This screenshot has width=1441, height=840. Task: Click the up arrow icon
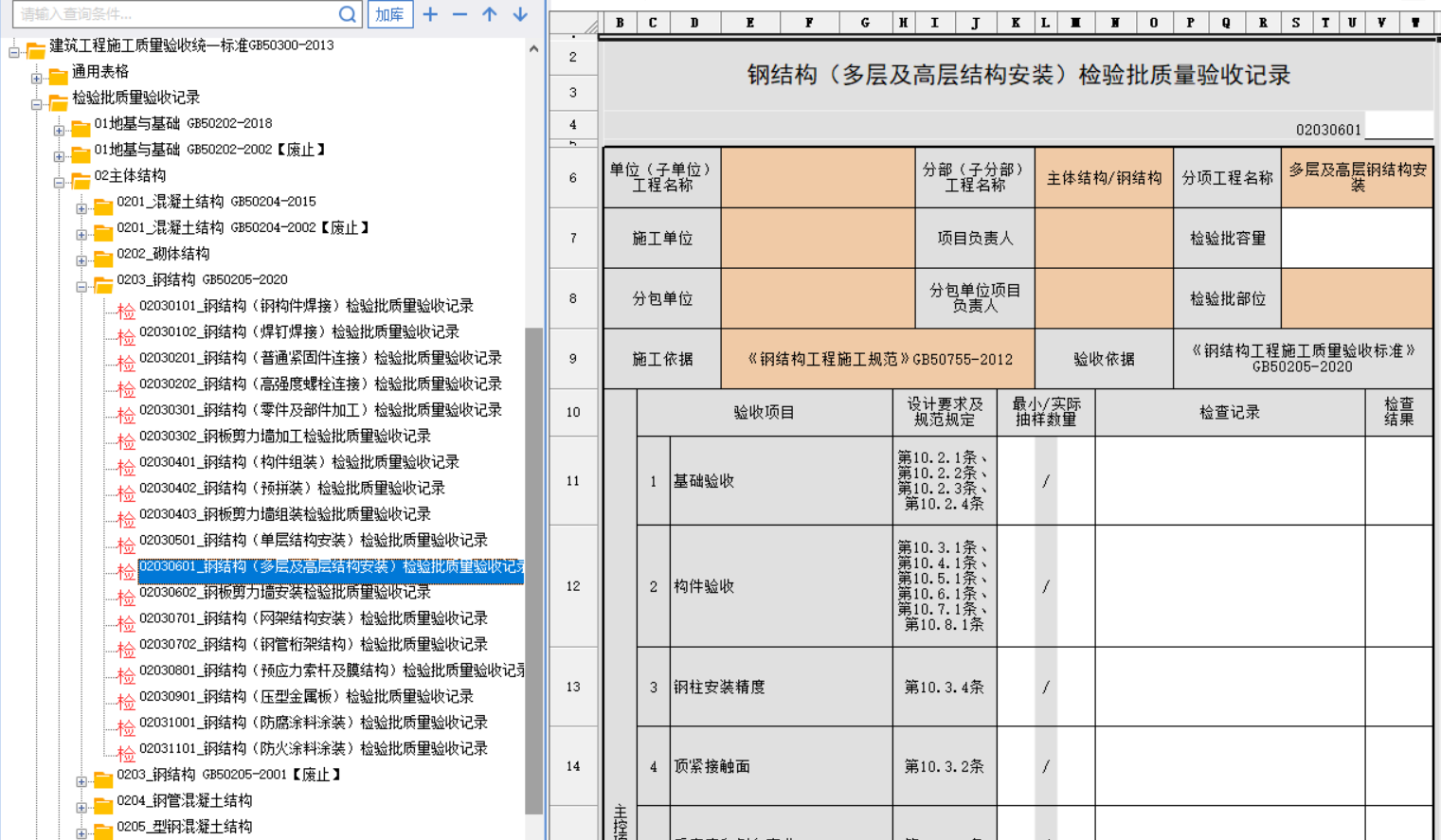(490, 14)
